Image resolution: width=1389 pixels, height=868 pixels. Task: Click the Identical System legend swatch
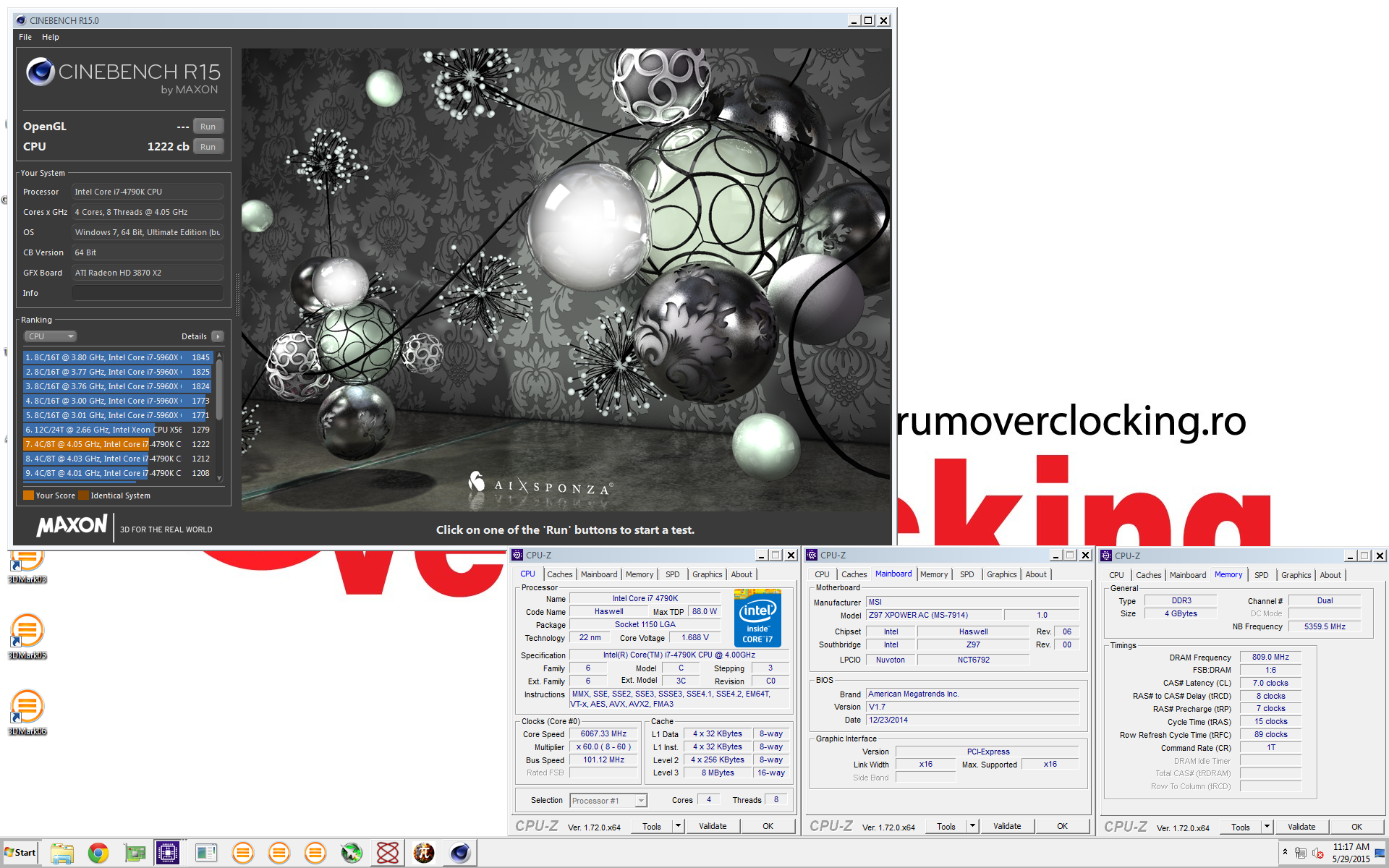pos(83,495)
